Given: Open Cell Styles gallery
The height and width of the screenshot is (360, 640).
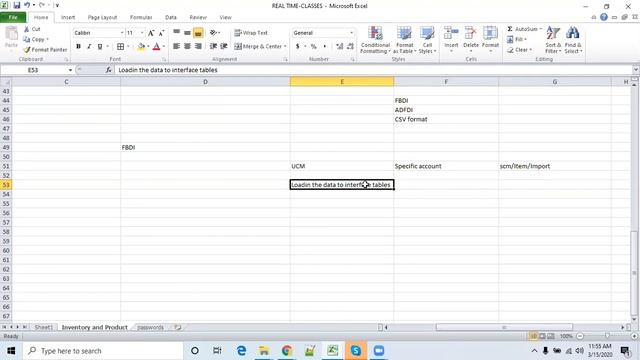Looking at the screenshot, I should 427,40.
